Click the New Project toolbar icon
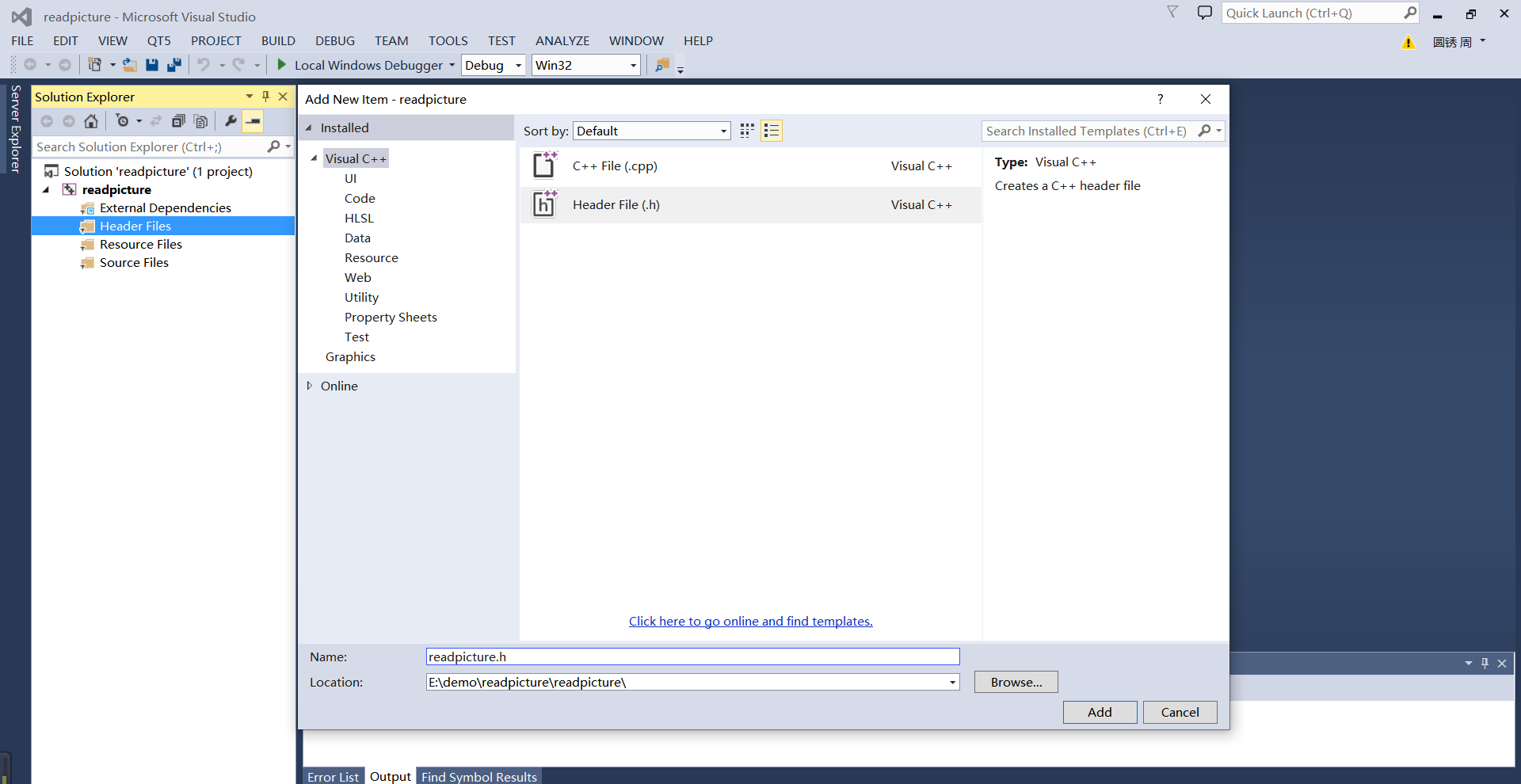Image resolution: width=1521 pixels, height=784 pixels. coord(94,65)
